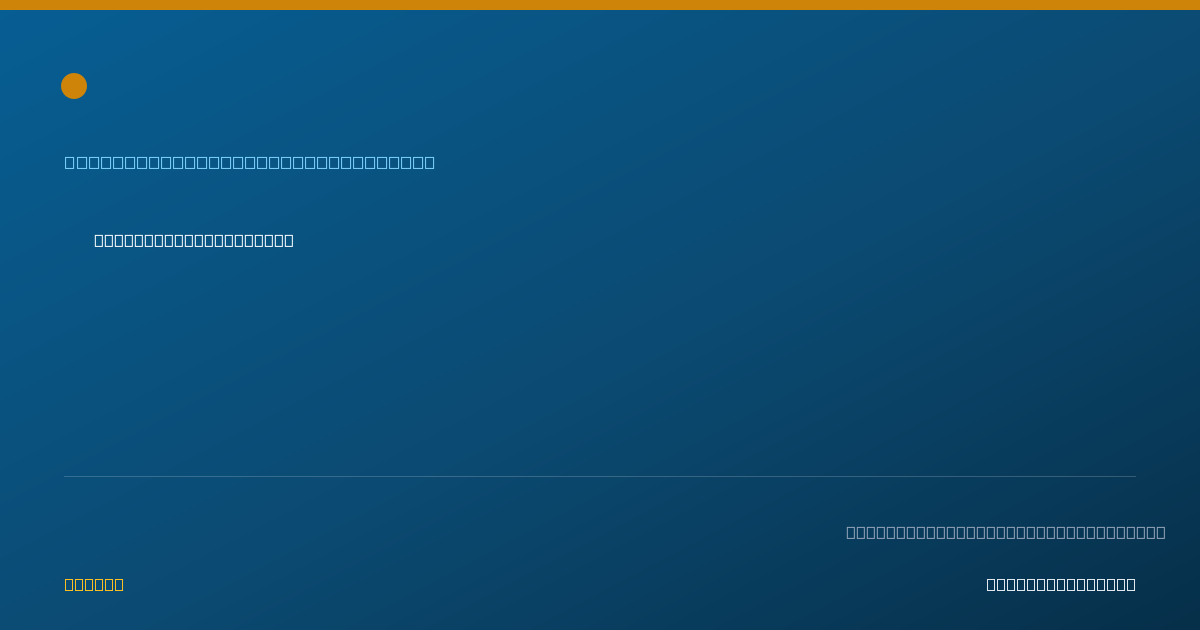
Task: Click the light-blue subtitle text line
Action: click(250, 162)
